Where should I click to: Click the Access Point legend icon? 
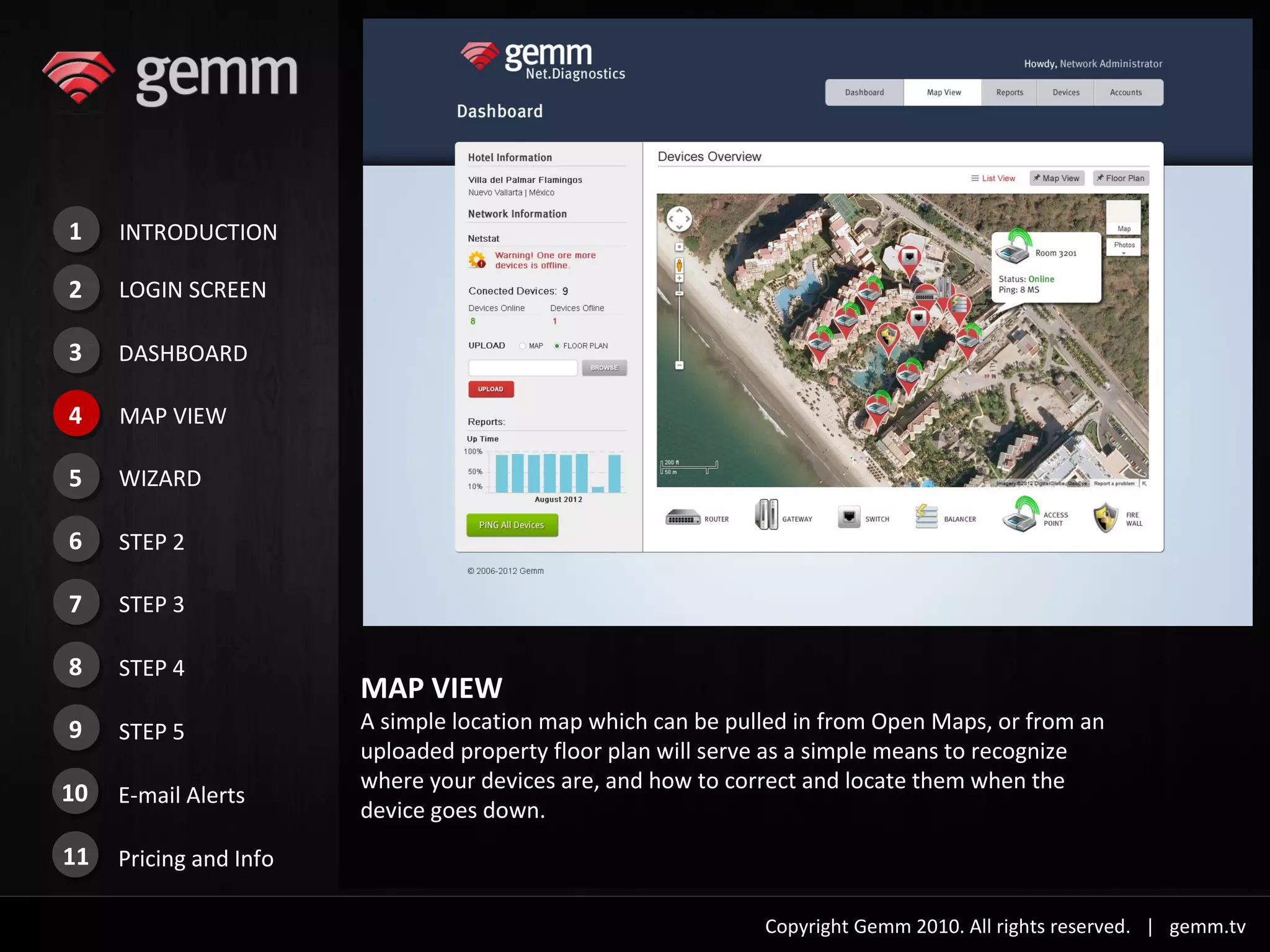pos(1020,515)
